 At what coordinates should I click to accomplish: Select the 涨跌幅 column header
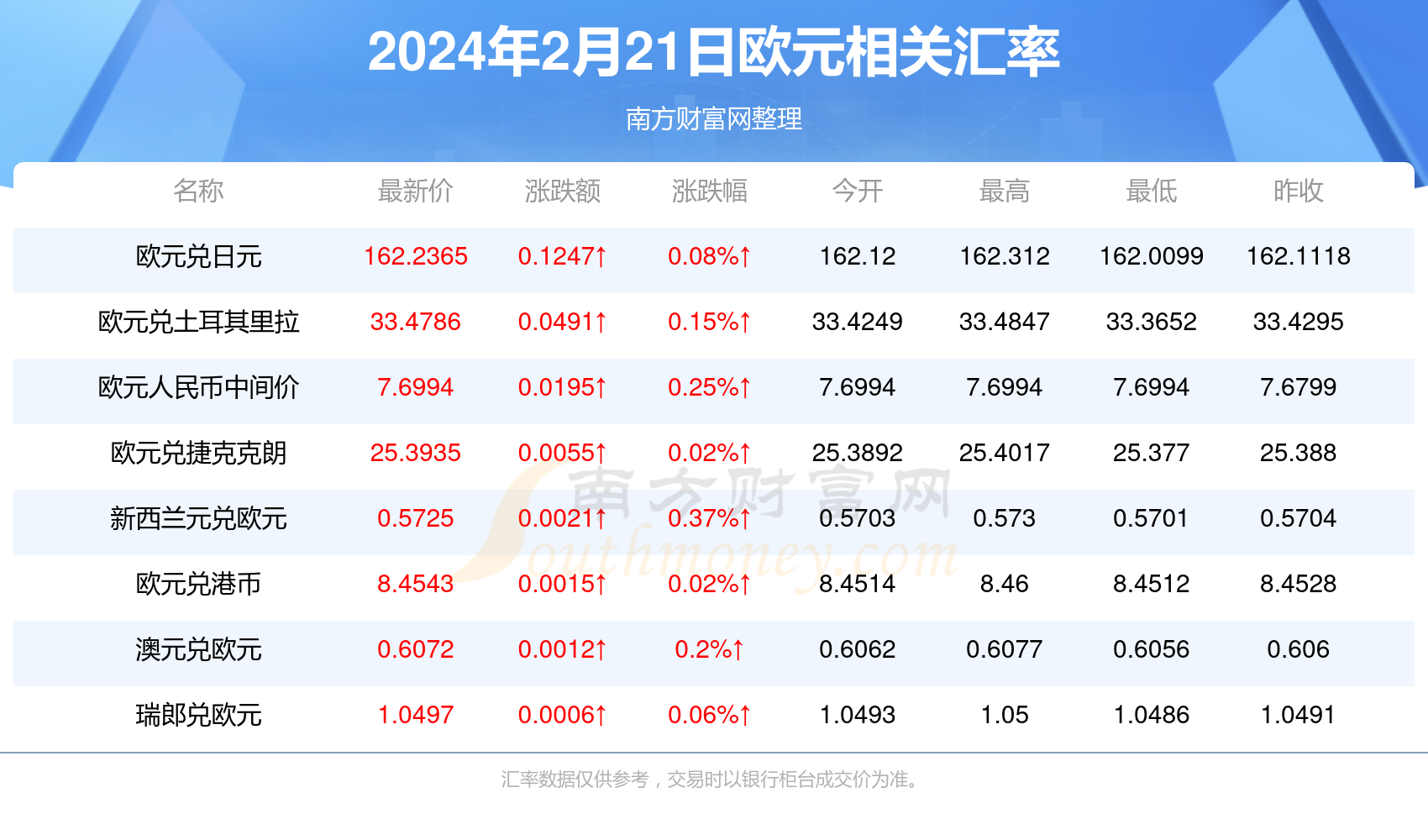click(x=710, y=191)
